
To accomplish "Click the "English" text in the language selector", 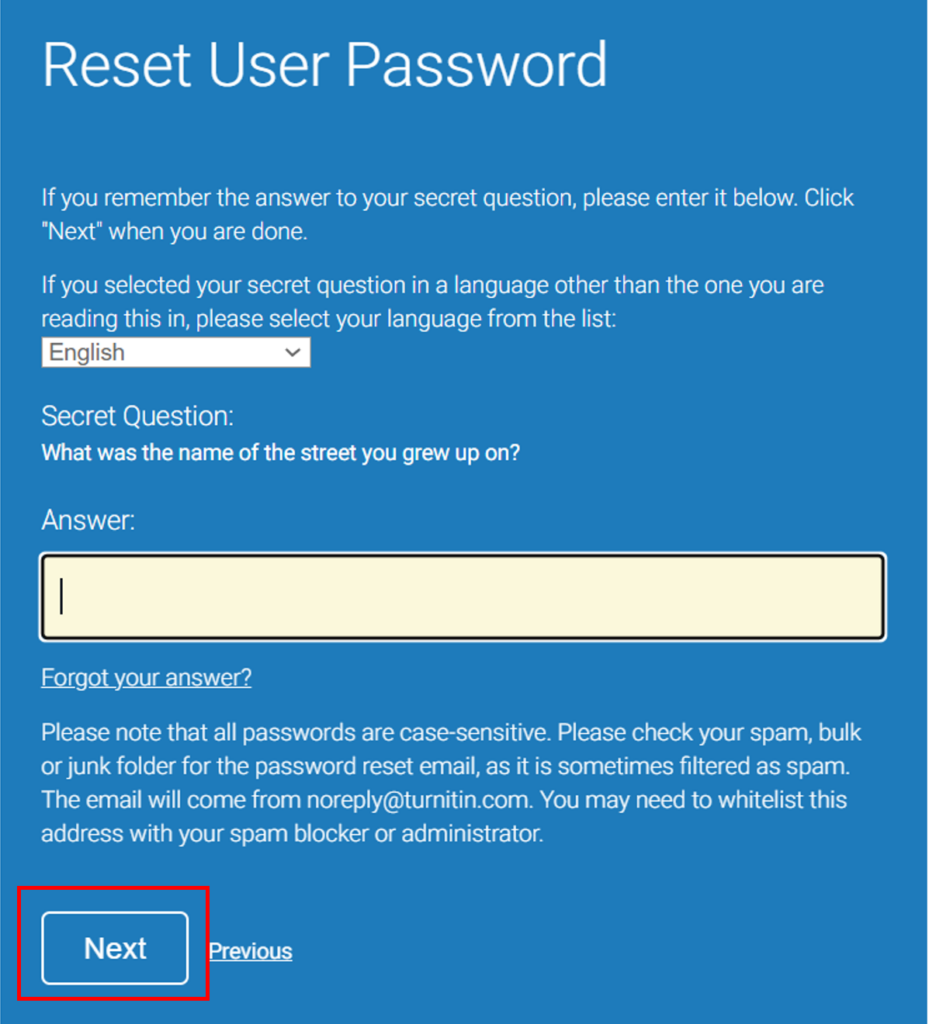I will 88,353.
